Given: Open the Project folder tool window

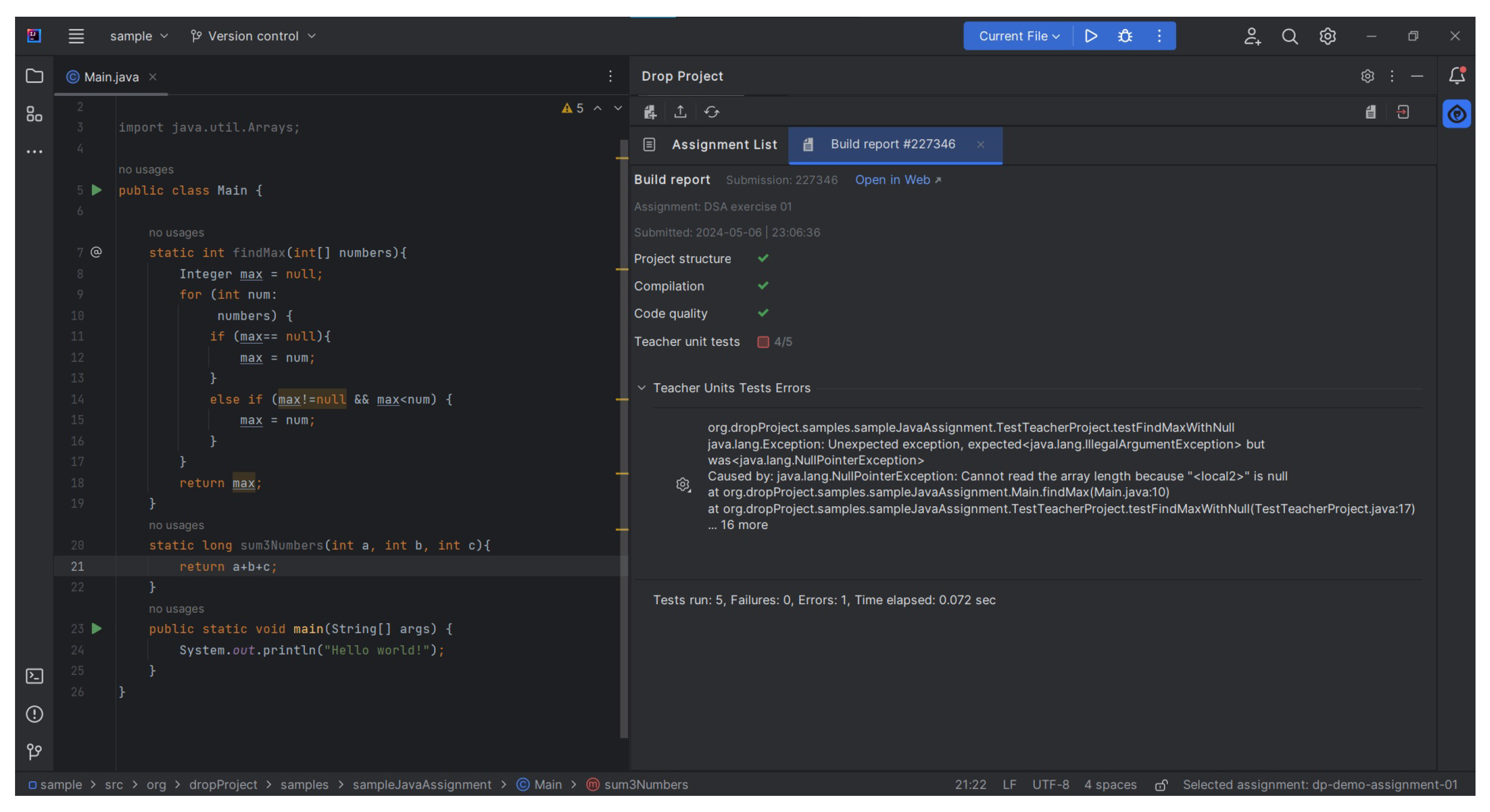Looking at the screenshot, I should point(34,76).
